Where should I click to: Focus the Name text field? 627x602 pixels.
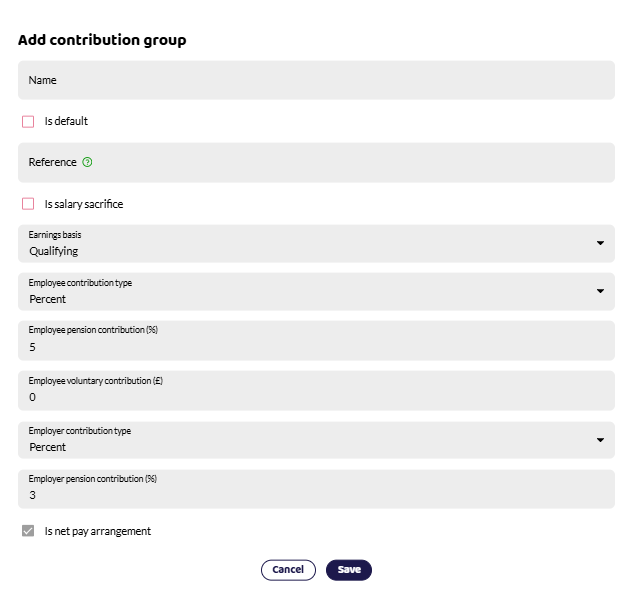pyautogui.click(x=316, y=80)
